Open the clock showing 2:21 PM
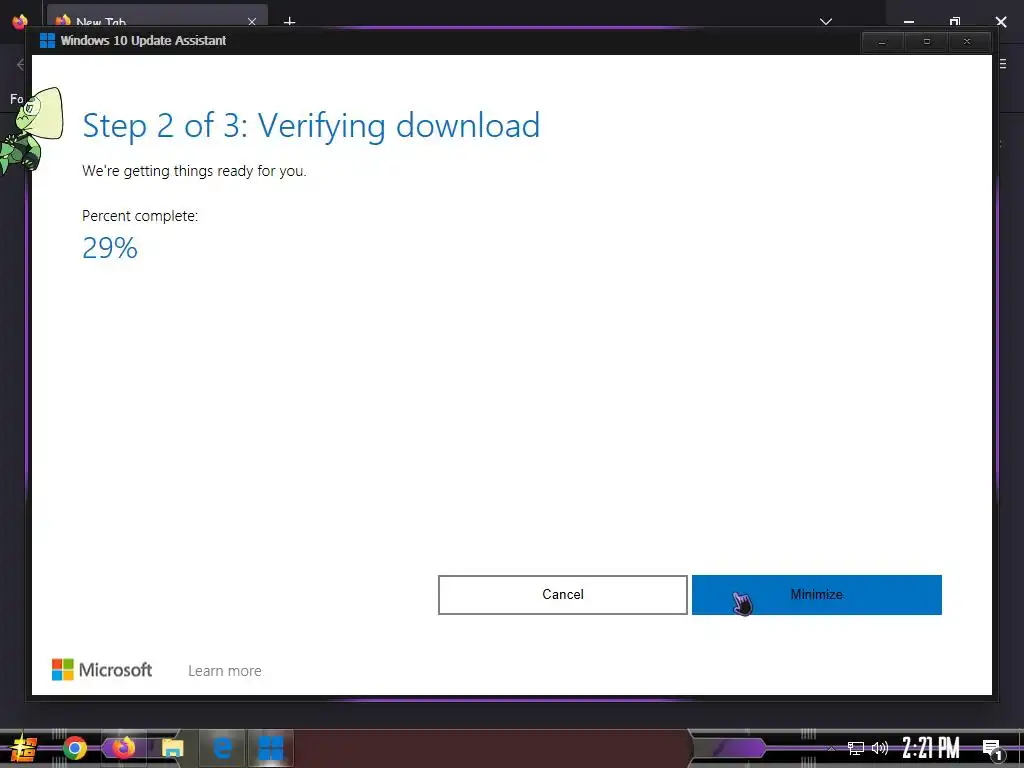This screenshot has width=1024, height=768. pyautogui.click(x=931, y=748)
